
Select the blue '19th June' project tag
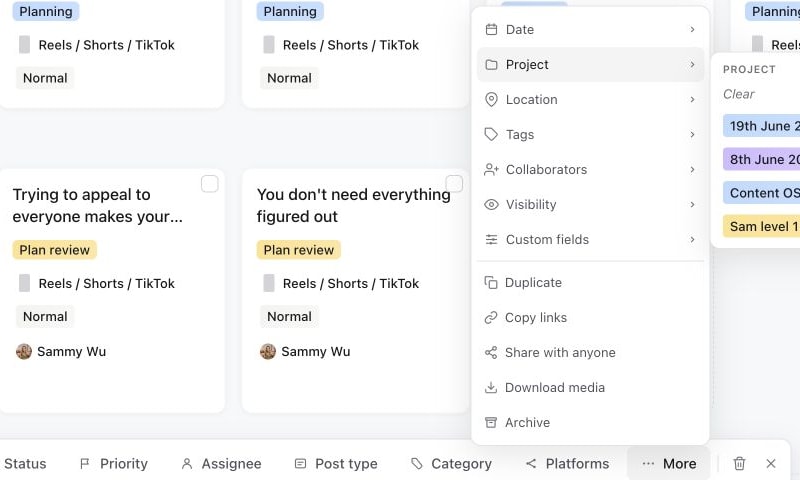[x=761, y=126]
